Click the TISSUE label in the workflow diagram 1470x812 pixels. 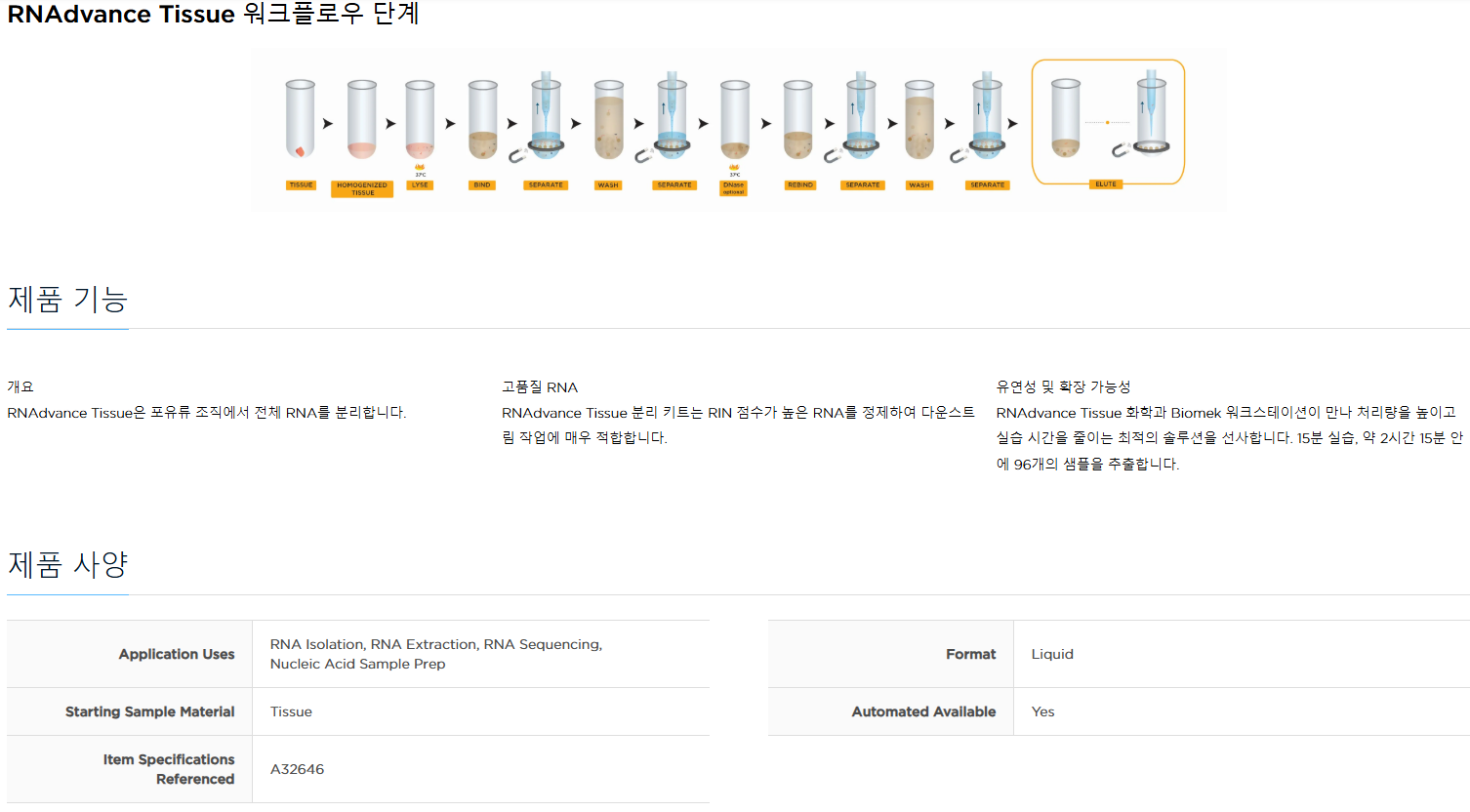coord(301,184)
